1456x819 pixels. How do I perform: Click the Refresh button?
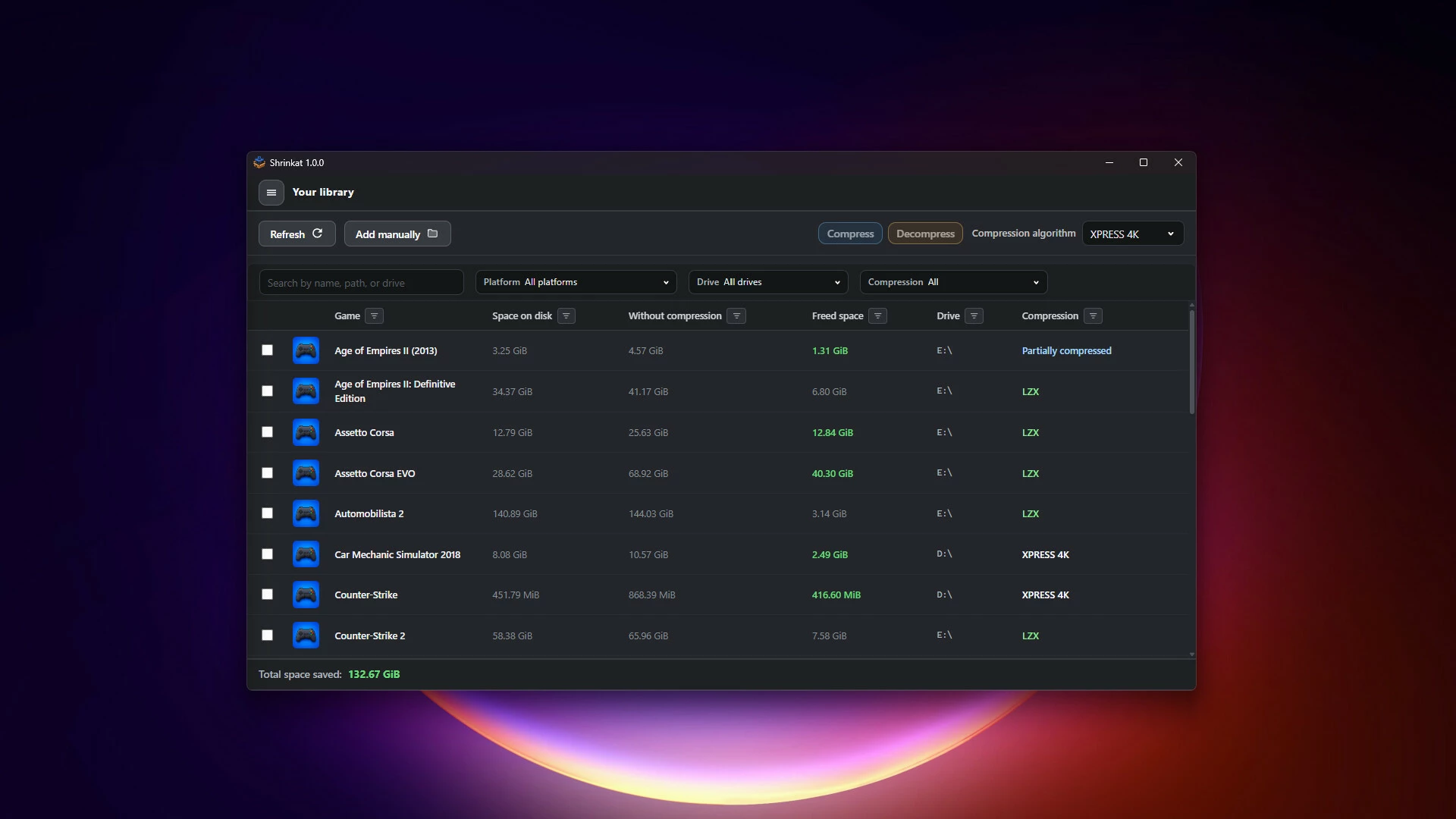[x=297, y=234]
